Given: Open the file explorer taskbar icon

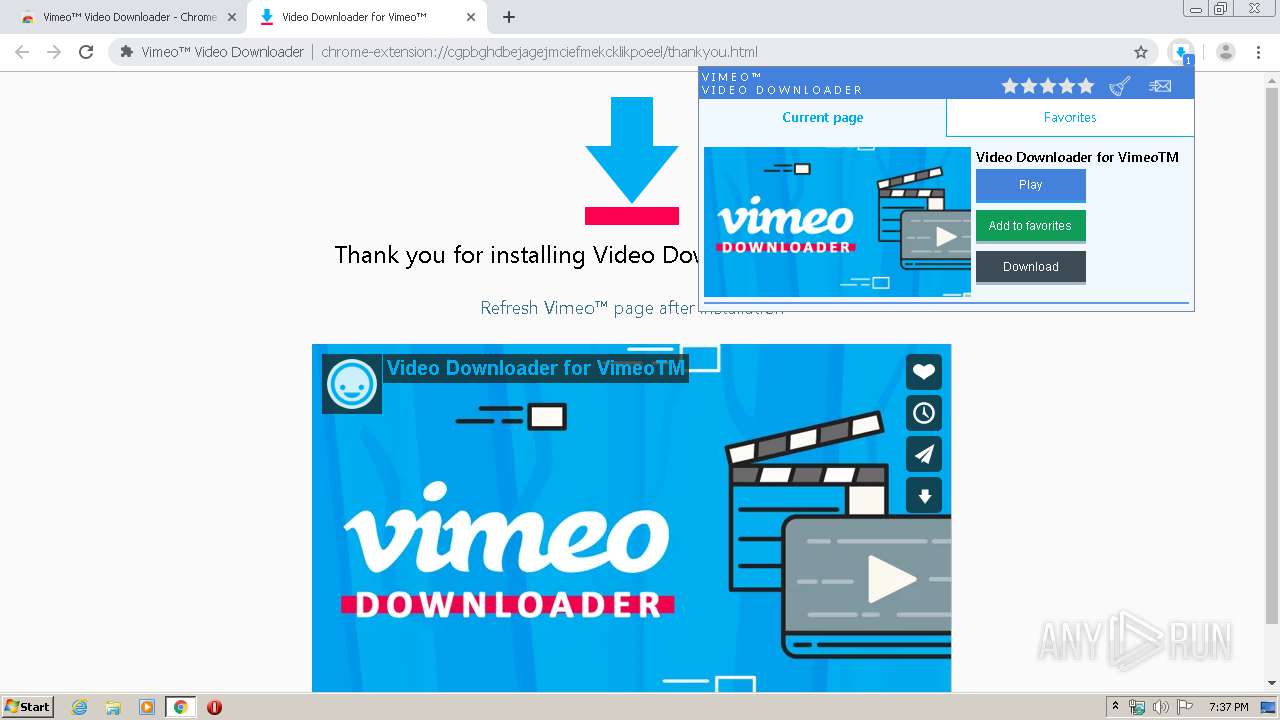Looking at the screenshot, I should (113, 707).
